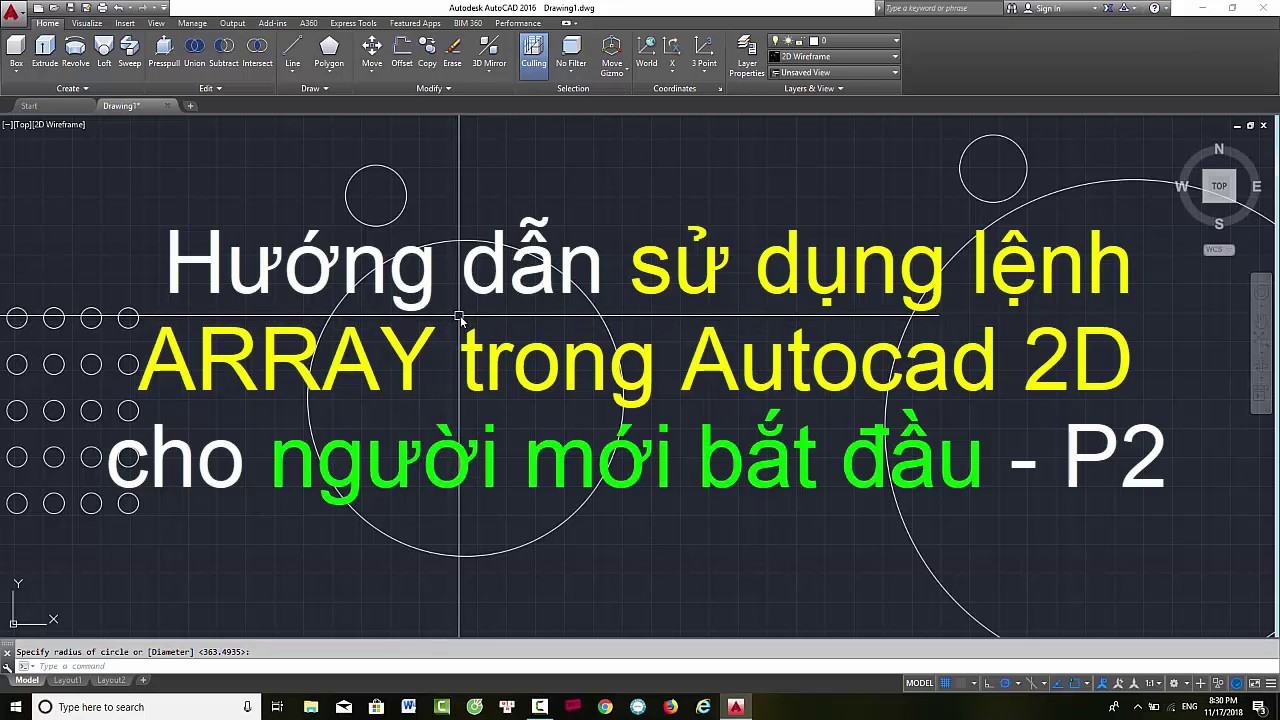Switch to the Express Tools tab

click(354, 23)
